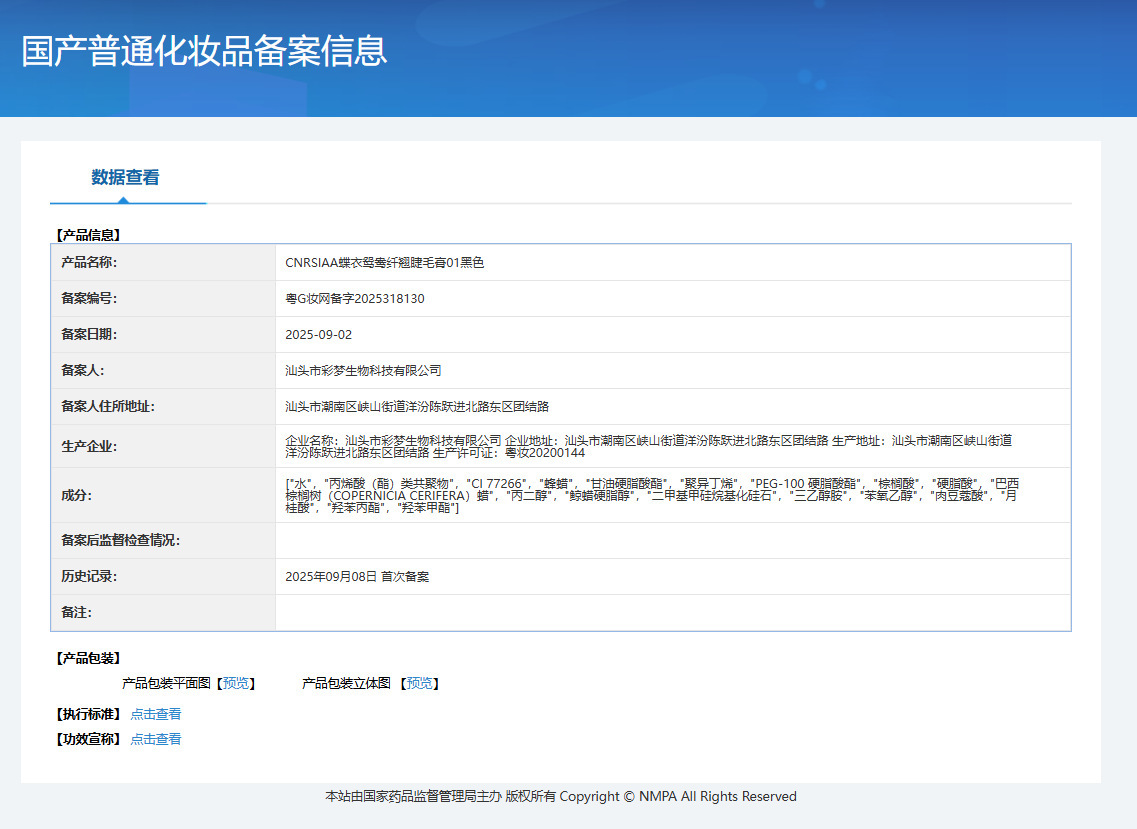Open 功效宣称 点击查看 link
Image resolution: width=1137 pixels, height=829 pixels.
coord(156,739)
